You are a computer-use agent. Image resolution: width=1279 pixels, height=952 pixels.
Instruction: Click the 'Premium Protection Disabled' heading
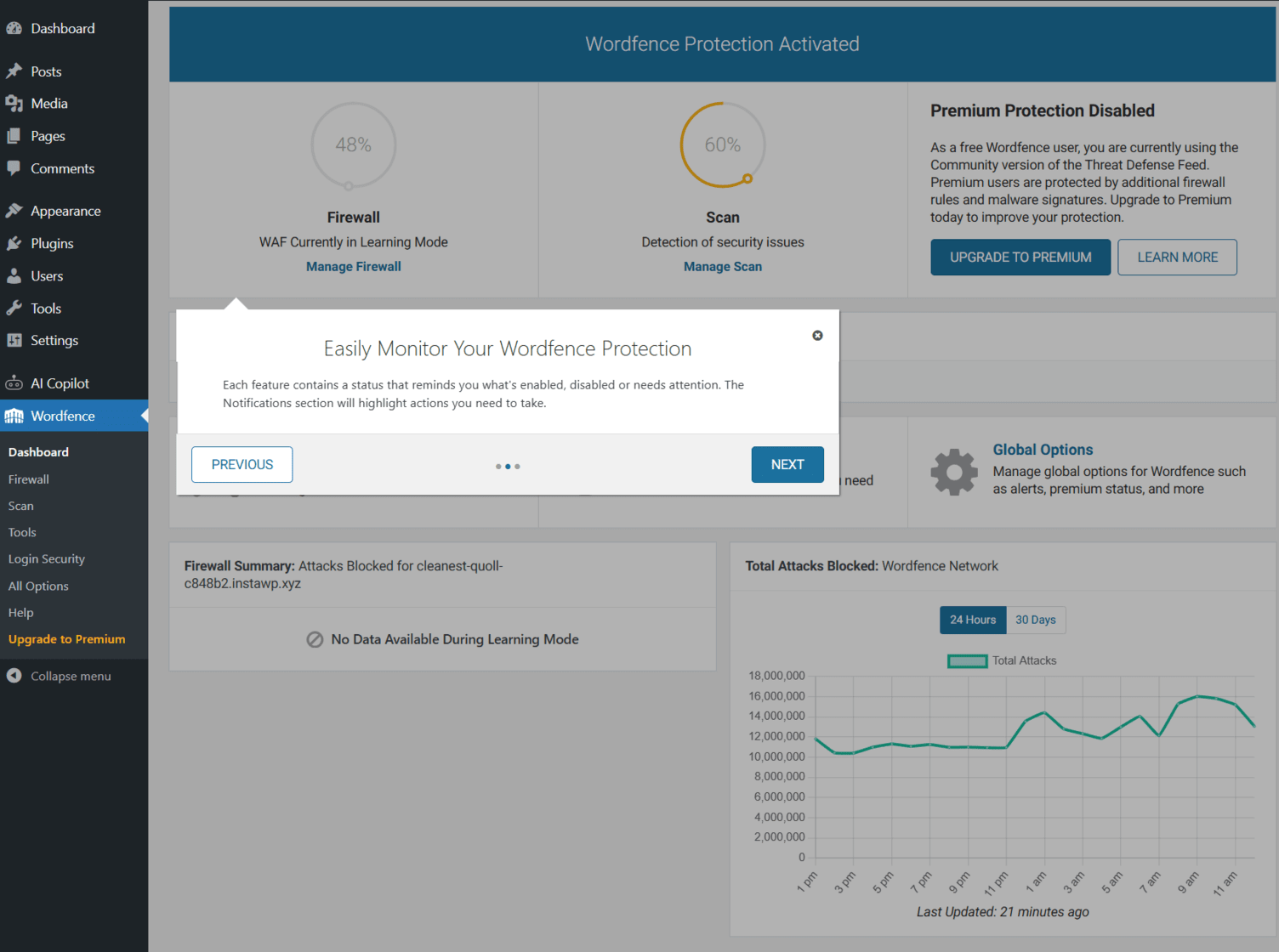(x=1043, y=110)
